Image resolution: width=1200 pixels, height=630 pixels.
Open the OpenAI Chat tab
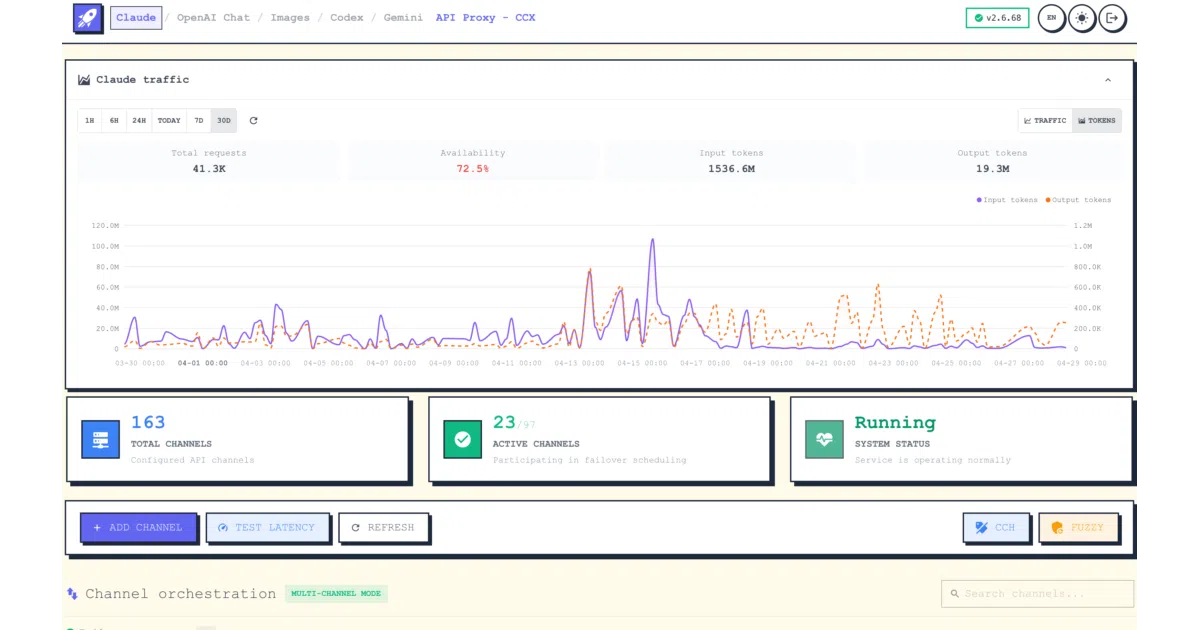coord(213,18)
